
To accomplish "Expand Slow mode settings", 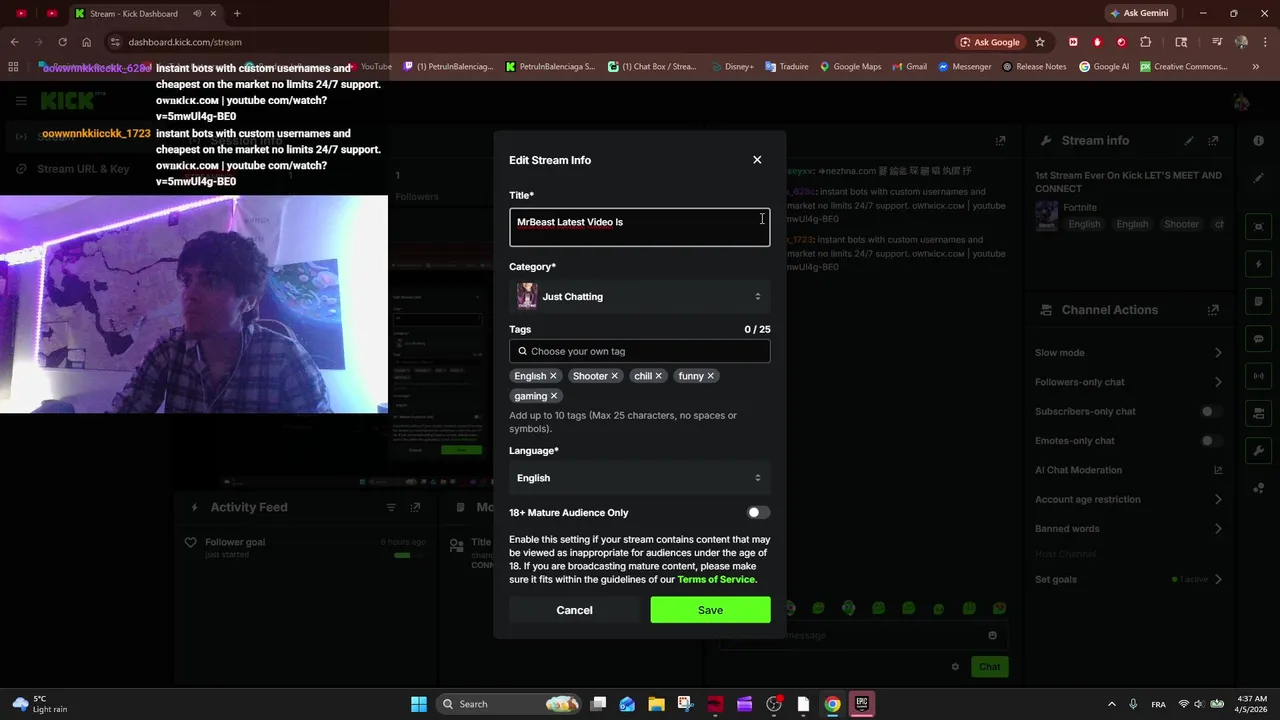I will coord(1218,353).
